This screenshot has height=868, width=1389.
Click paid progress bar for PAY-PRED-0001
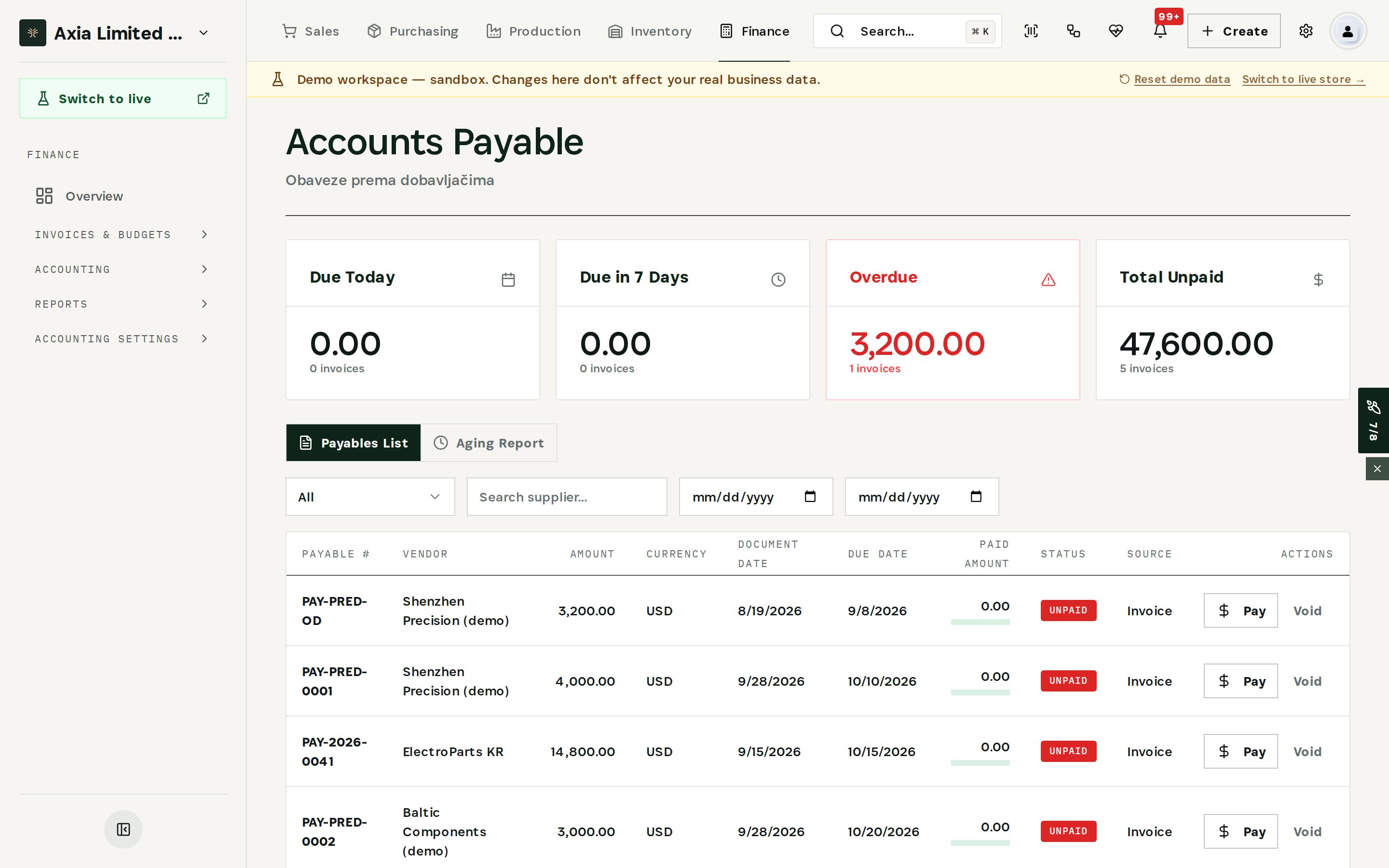pyautogui.click(x=980, y=692)
